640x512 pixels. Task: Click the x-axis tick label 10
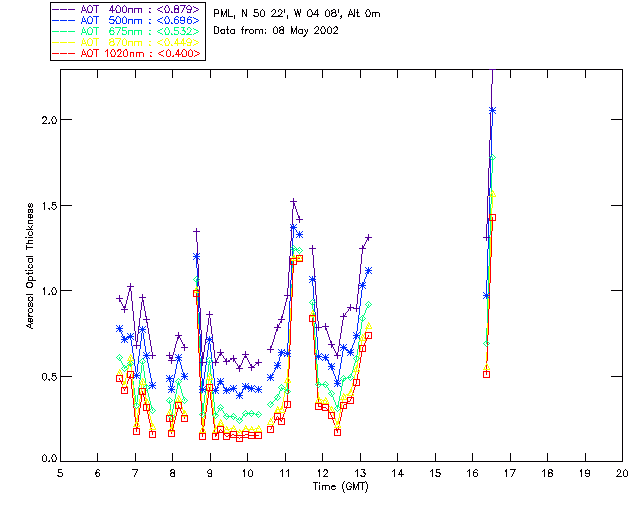click(x=247, y=473)
